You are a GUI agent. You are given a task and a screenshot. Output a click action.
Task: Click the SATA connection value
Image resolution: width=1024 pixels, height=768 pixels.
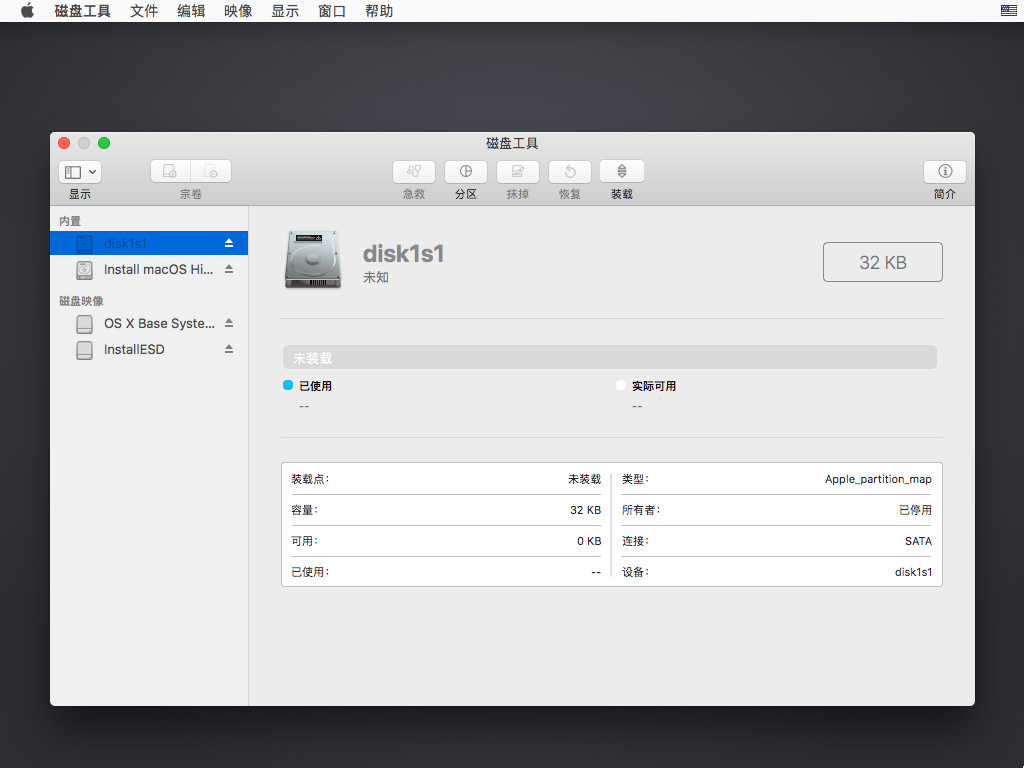(918, 541)
